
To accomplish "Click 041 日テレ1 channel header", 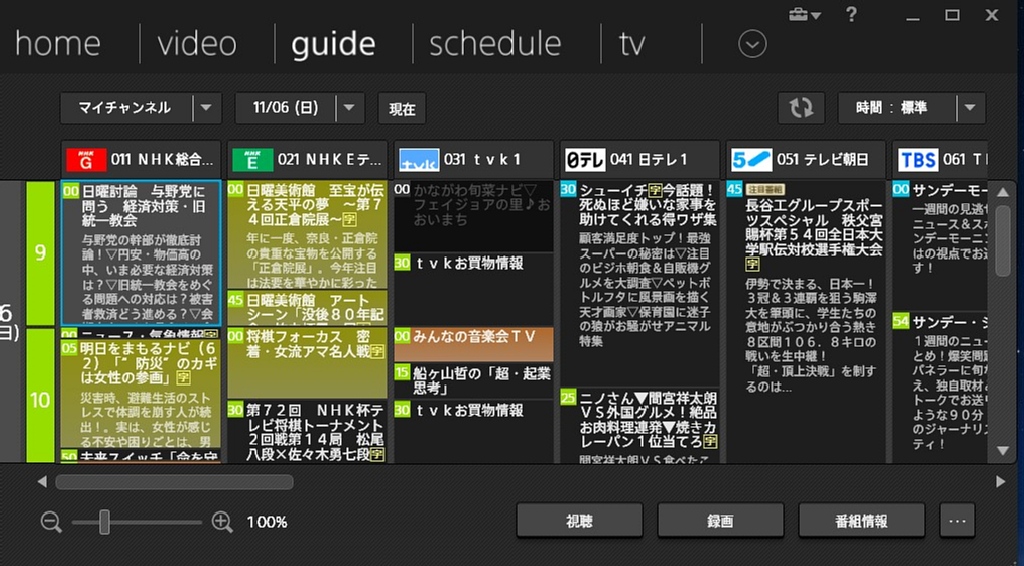I will click(x=639, y=159).
